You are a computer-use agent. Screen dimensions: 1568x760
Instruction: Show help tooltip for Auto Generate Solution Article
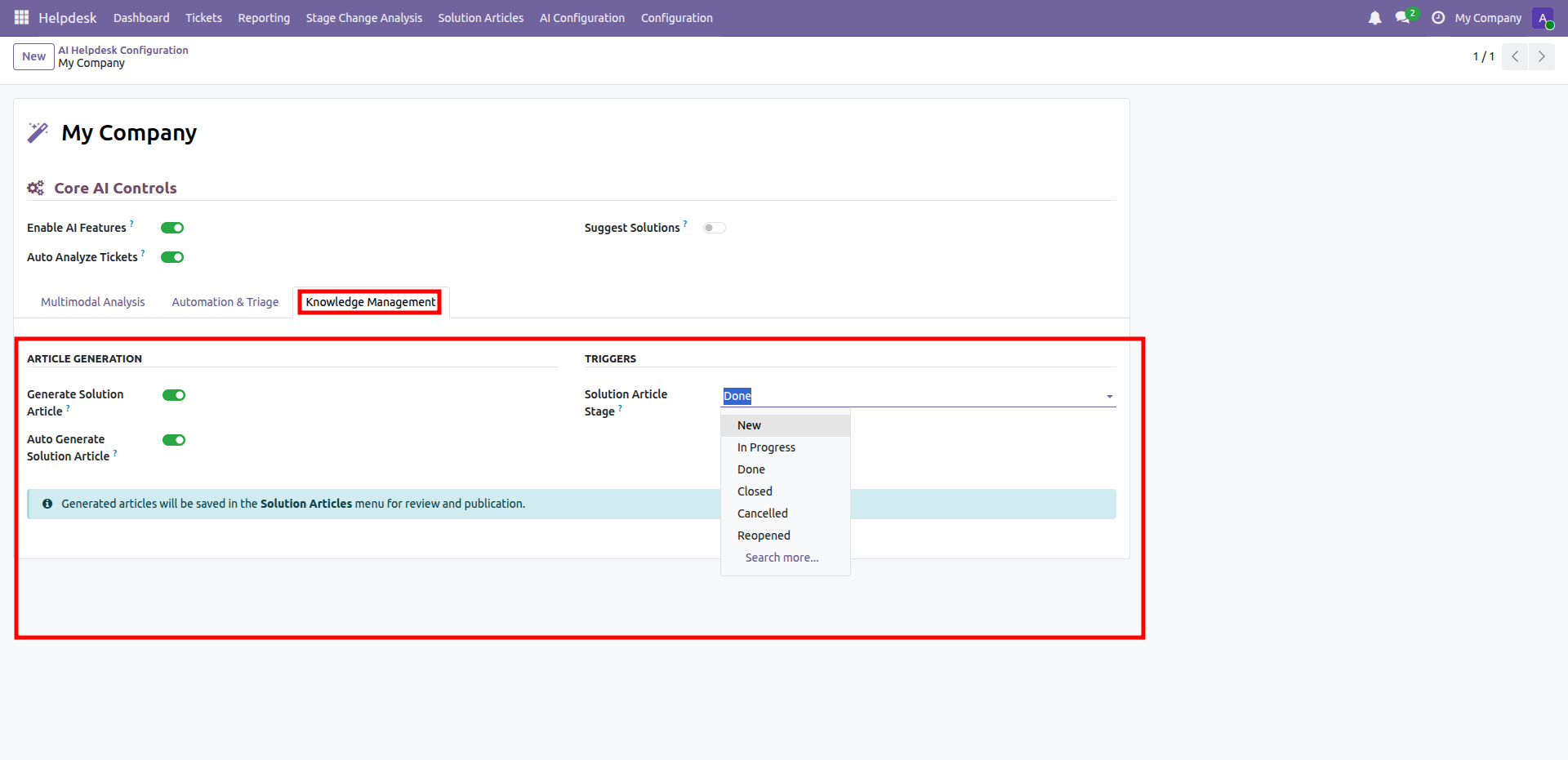(x=115, y=452)
